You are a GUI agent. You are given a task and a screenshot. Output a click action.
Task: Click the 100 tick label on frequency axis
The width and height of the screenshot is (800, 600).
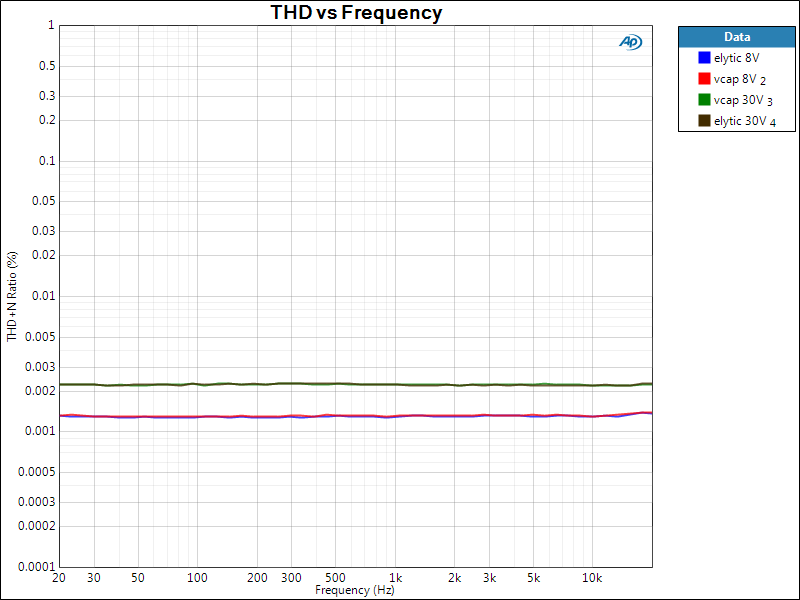click(x=197, y=578)
